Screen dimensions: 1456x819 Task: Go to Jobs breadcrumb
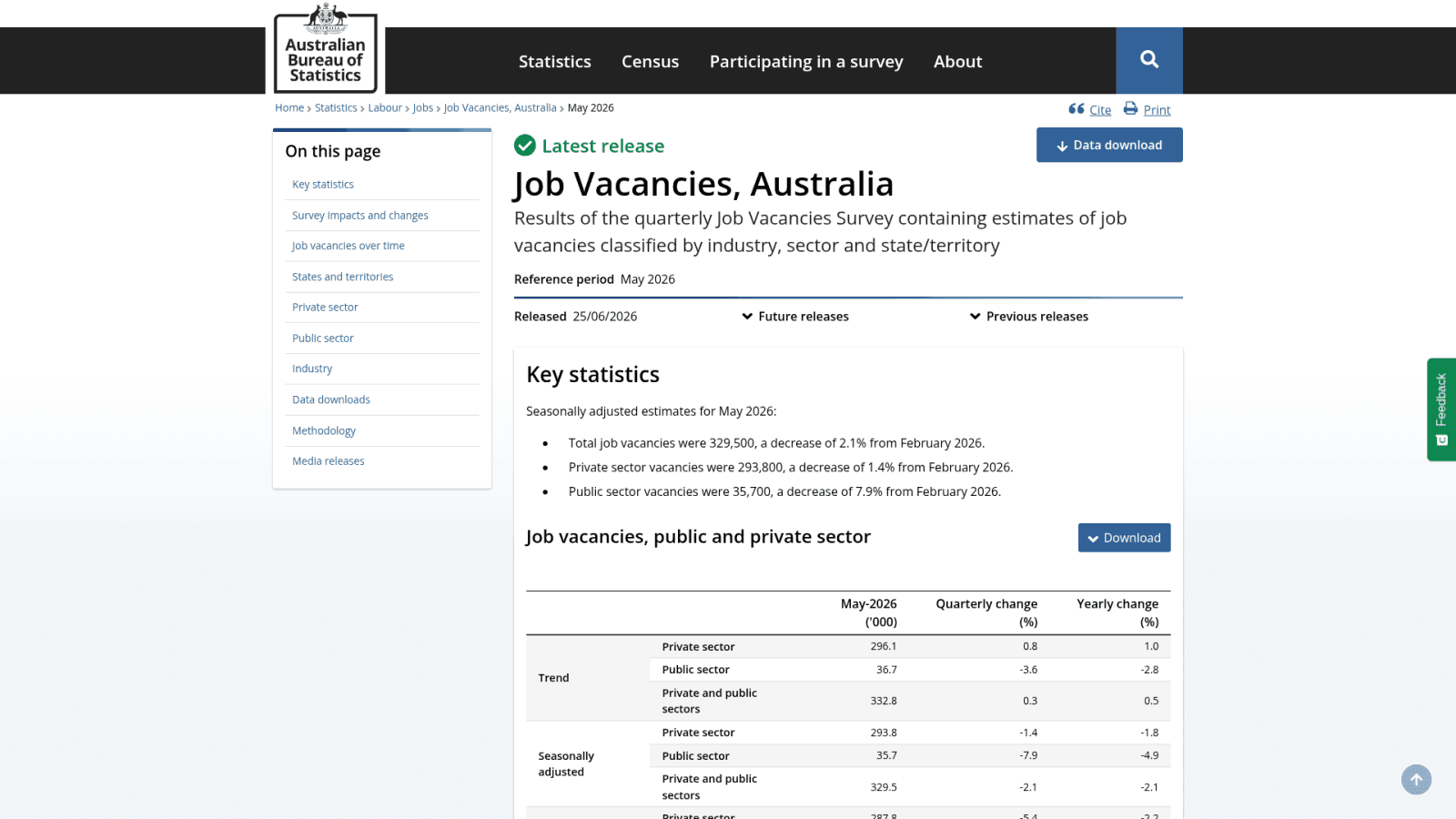(423, 107)
